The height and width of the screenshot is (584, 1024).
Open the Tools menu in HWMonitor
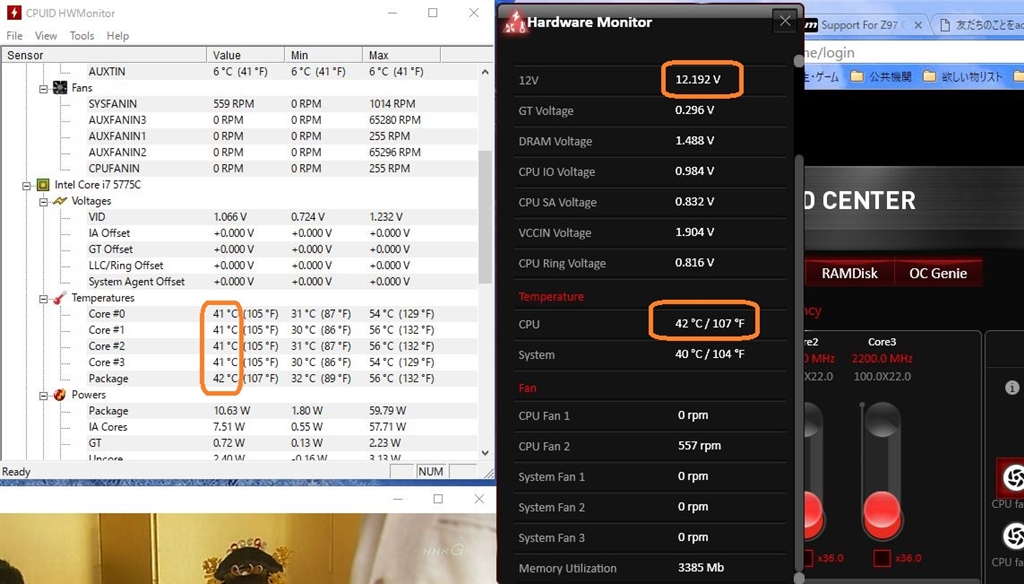(x=82, y=35)
